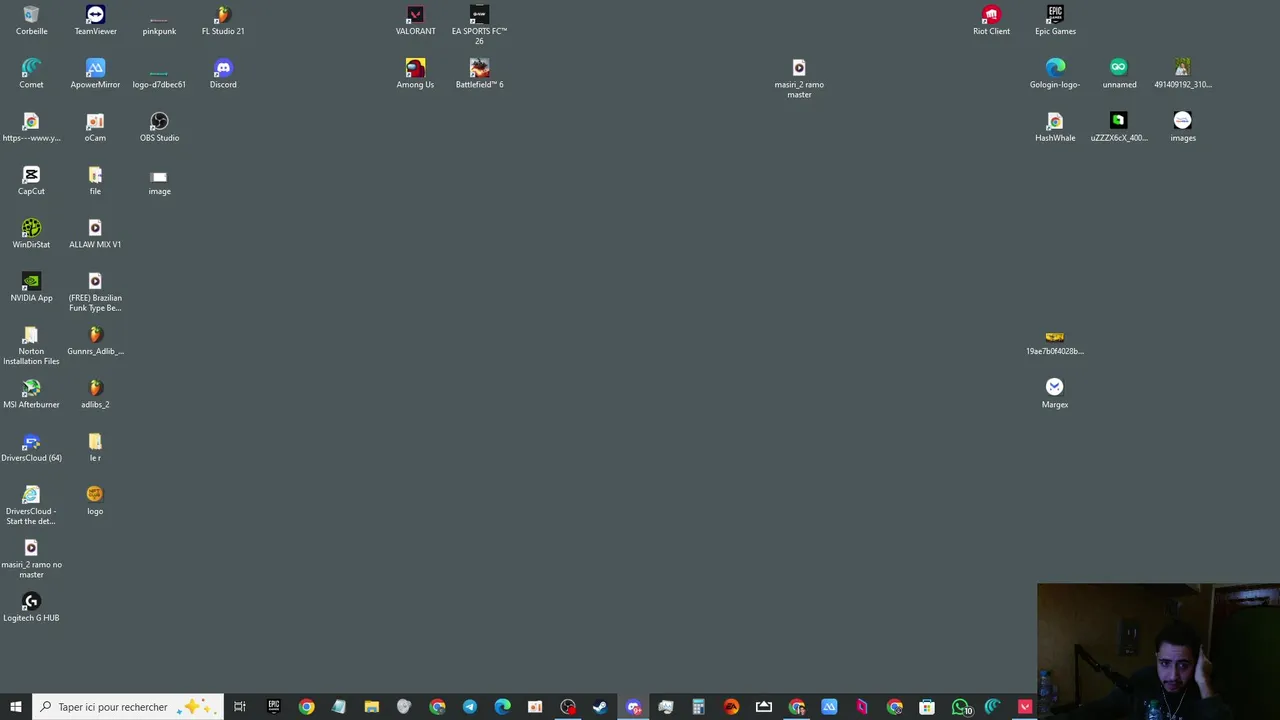1280x720 pixels.
Task: Switch to OBS Studio in the taskbar
Action: point(568,707)
